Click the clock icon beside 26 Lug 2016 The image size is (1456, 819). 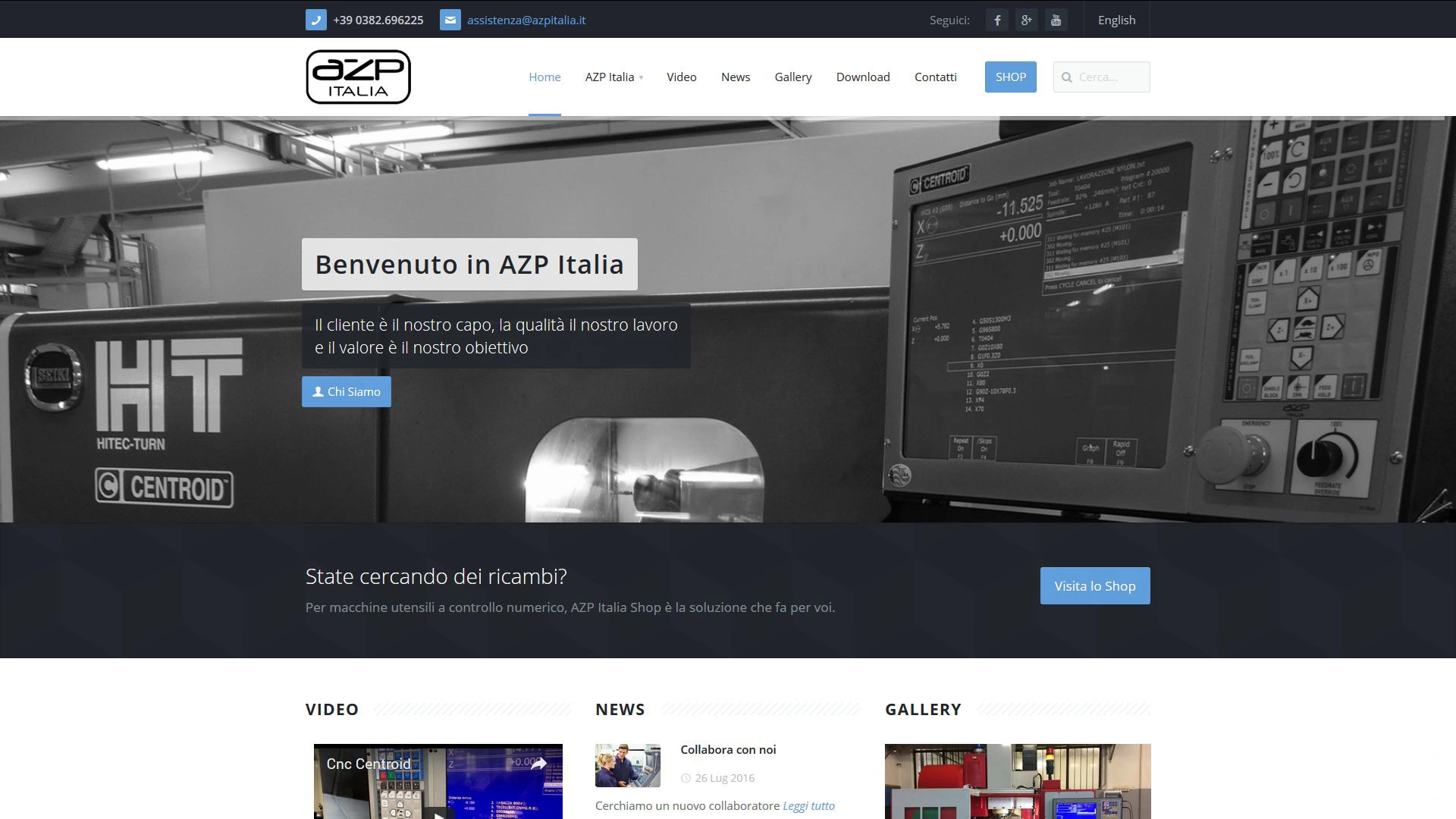[686, 778]
